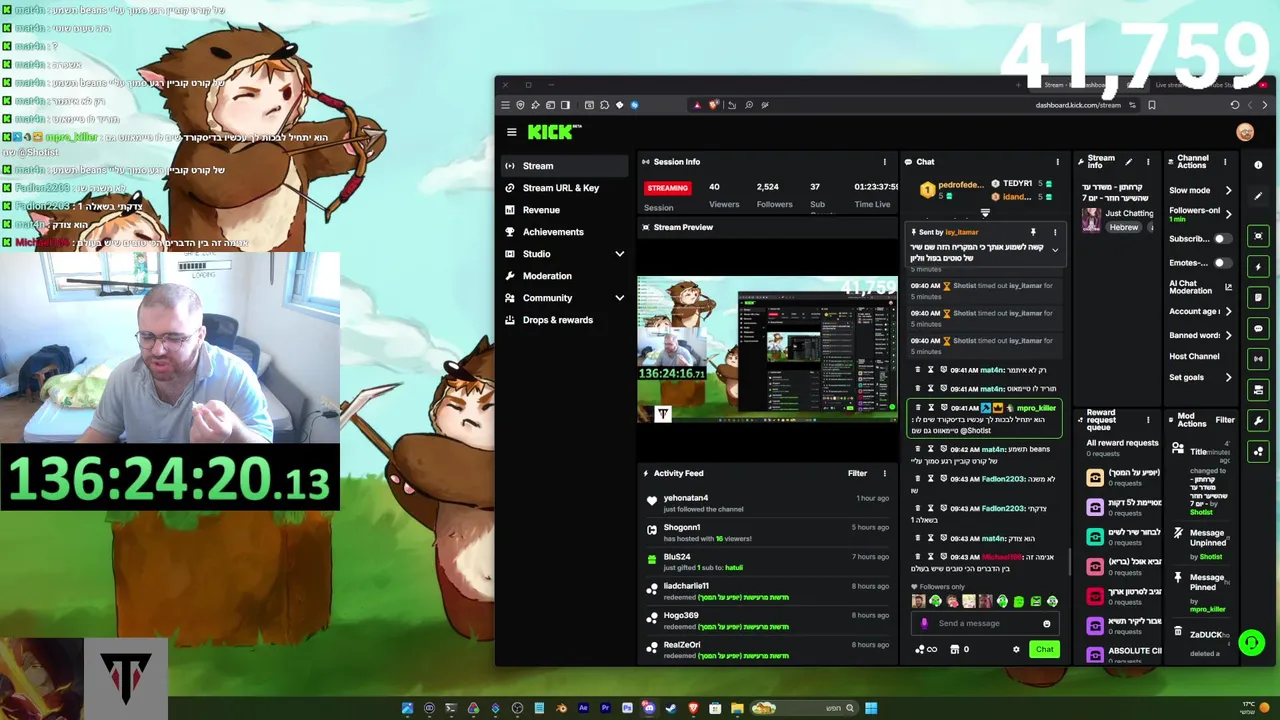The height and width of the screenshot is (720, 1280).
Task: Click the Send a message field
Action: click(x=985, y=623)
